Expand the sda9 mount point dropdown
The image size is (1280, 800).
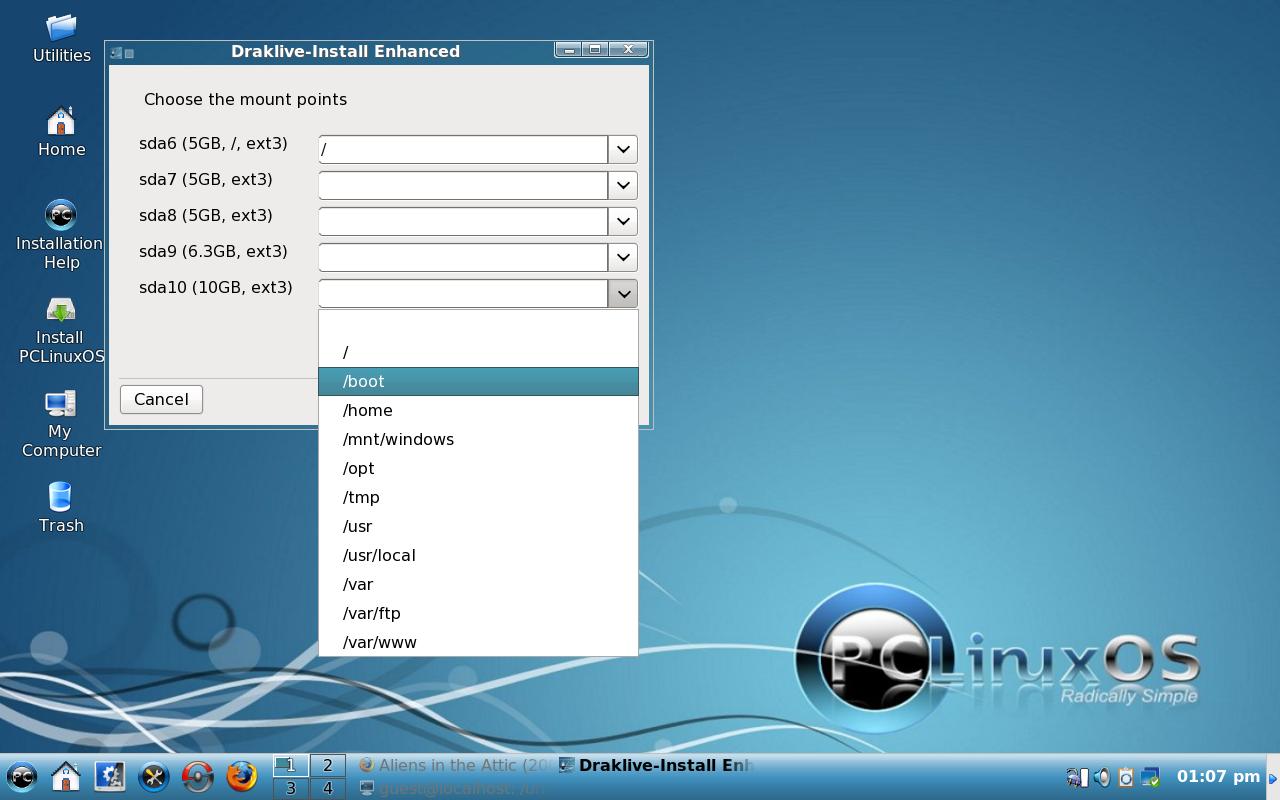click(623, 257)
